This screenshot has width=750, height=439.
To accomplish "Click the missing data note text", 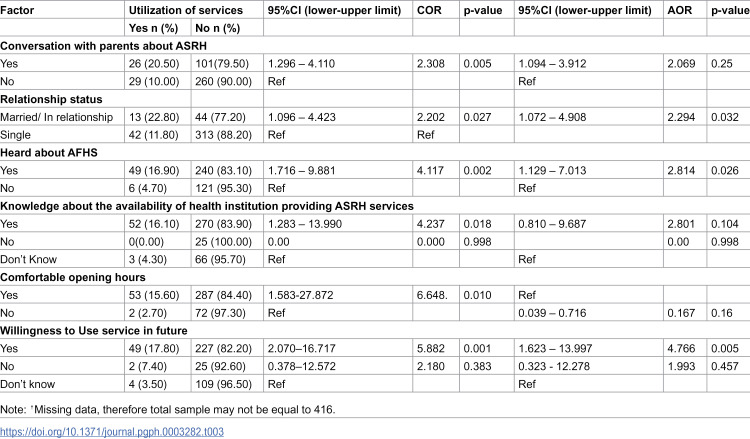I will pyautogui.click(x=167, y=409).
